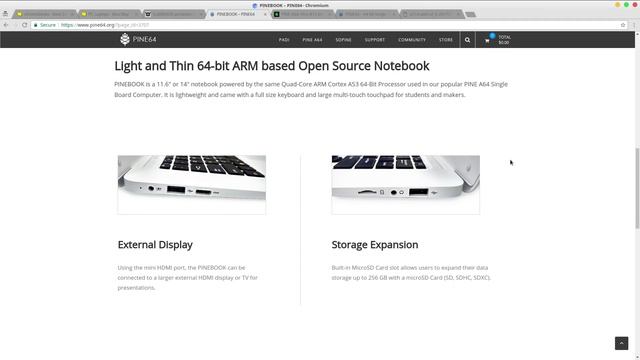This screenshot has height=360, width=640.
Task: Select the PINEBOOK - PINE64 browser tab
Action: pos(238,14)
